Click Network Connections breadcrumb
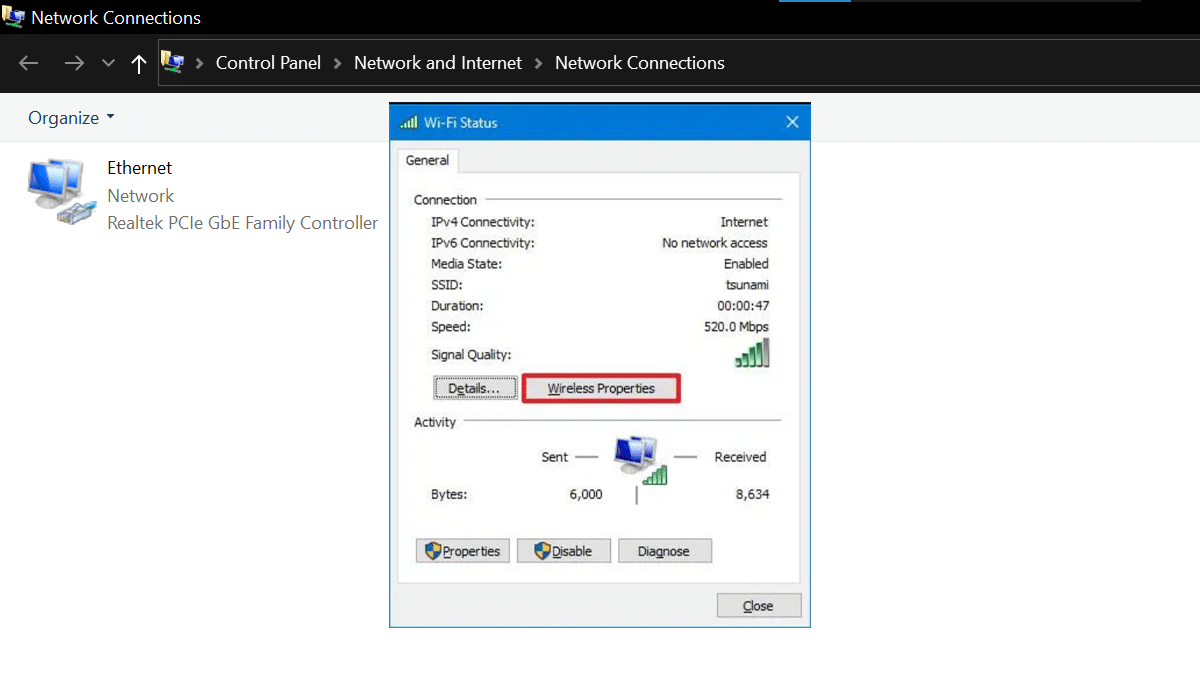The image size is (1200, 675). (x=640, y=63)
